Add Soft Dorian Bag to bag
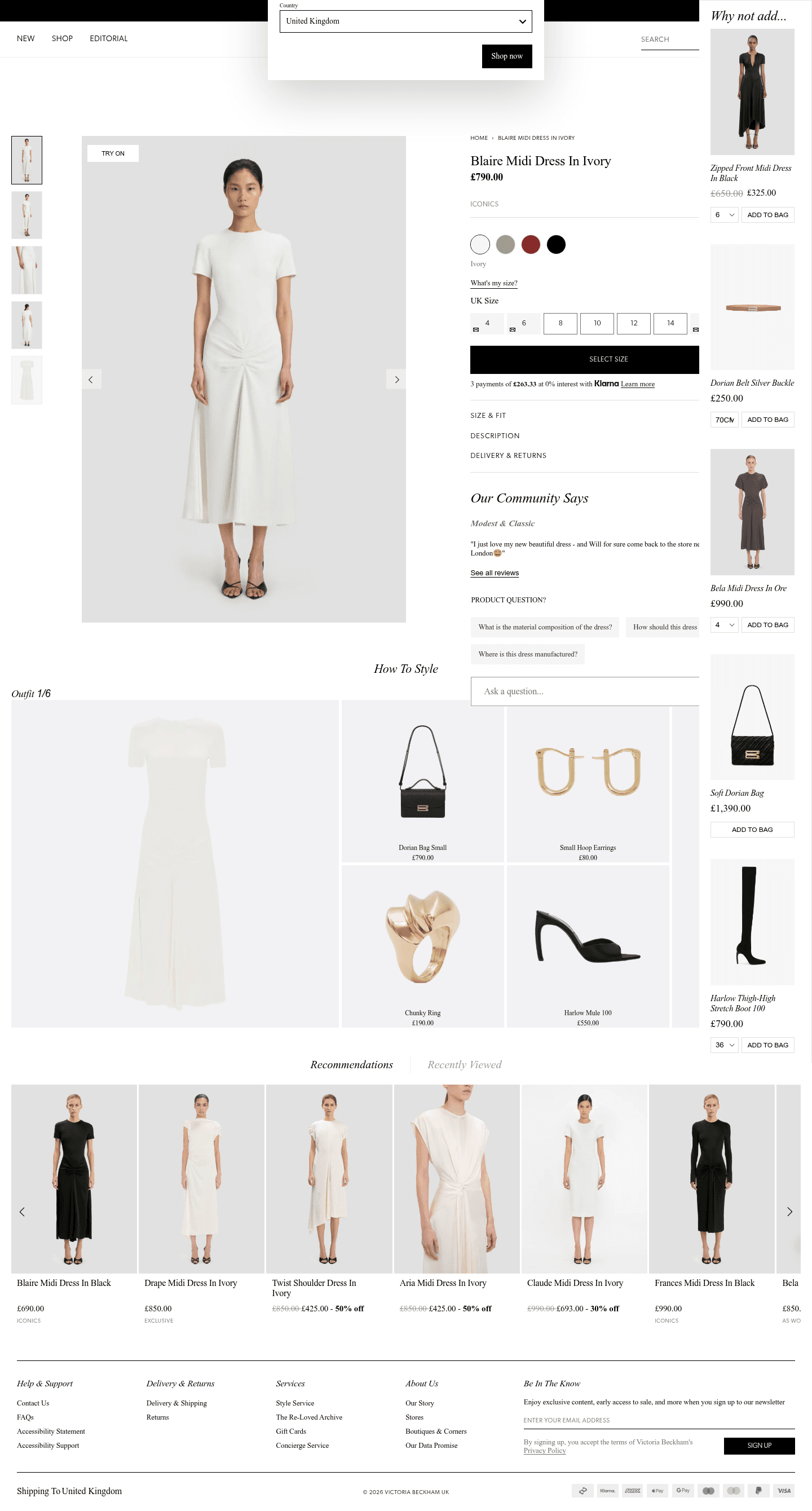The image size is (812, 1511). pyautogui.click(x=752, y=830)
